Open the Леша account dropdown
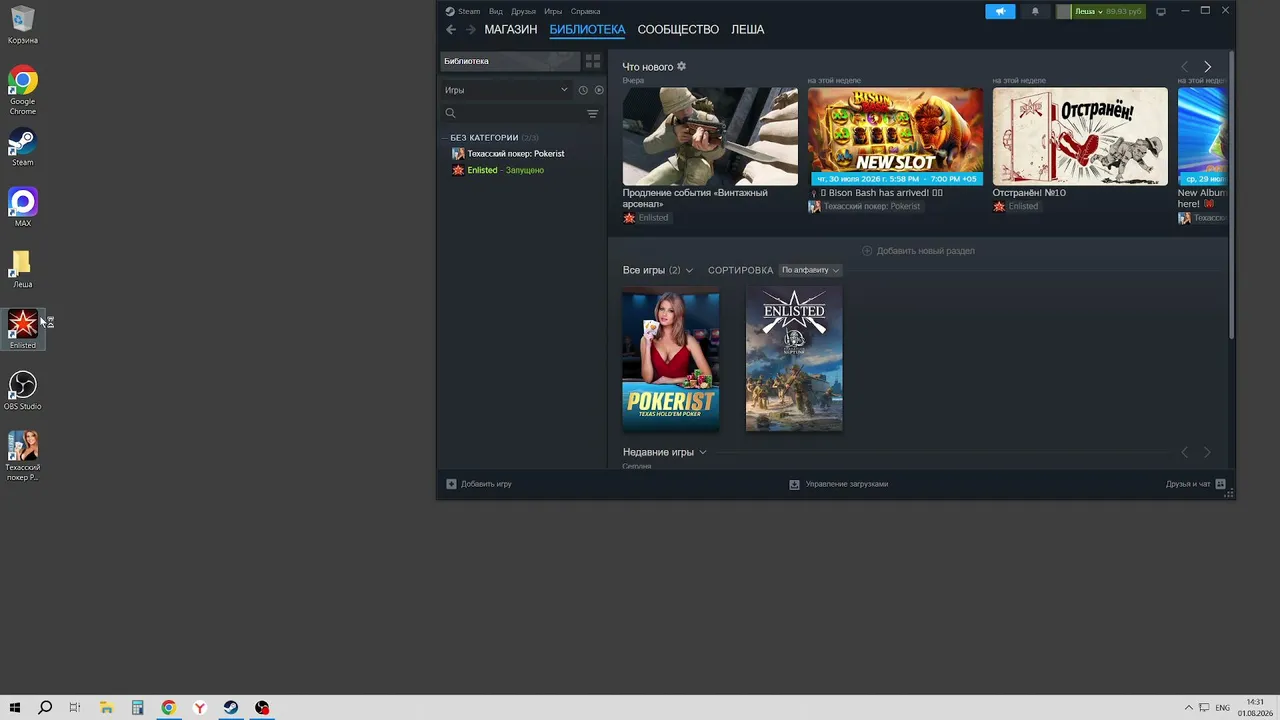 point(1089,12)
